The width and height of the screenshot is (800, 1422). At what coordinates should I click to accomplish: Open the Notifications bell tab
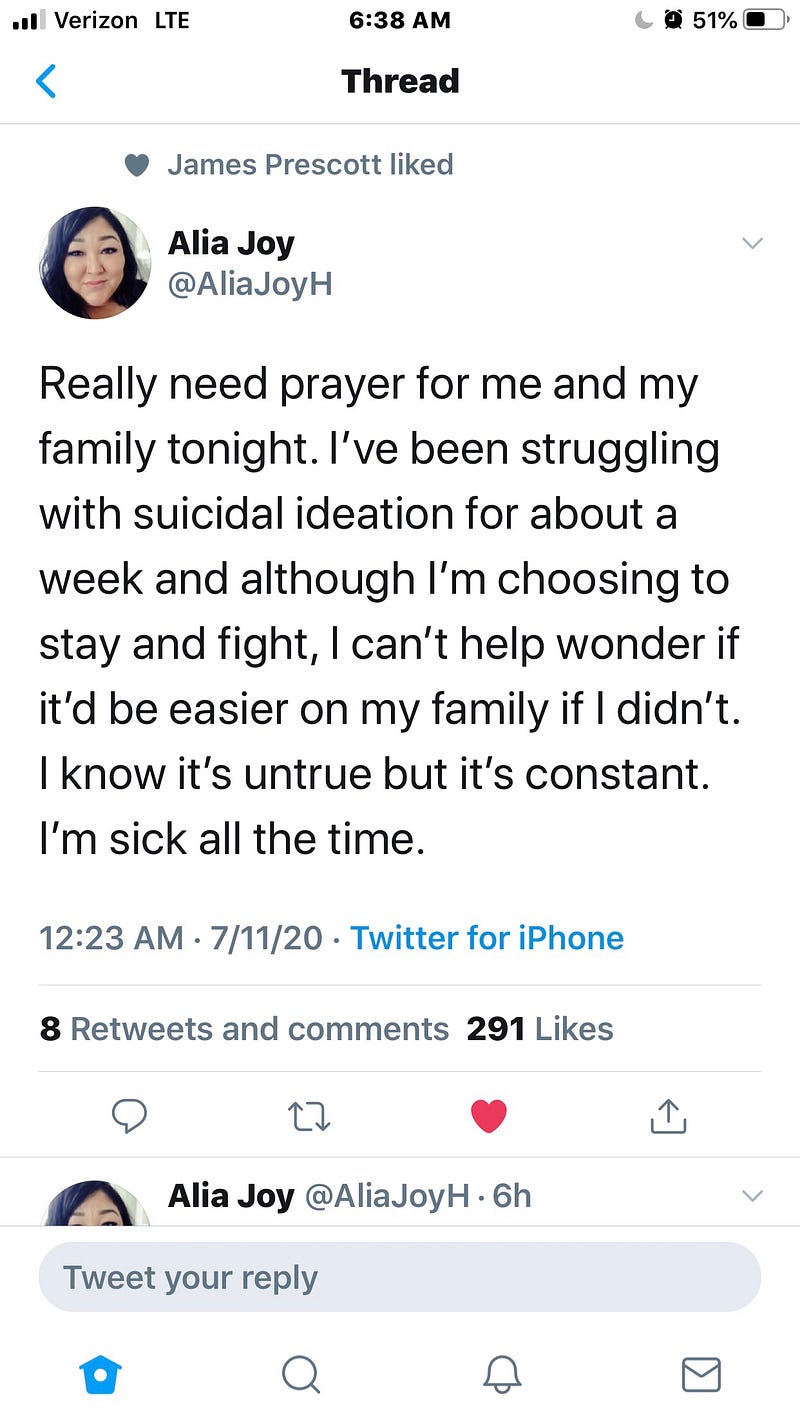tap(502, 1374)
